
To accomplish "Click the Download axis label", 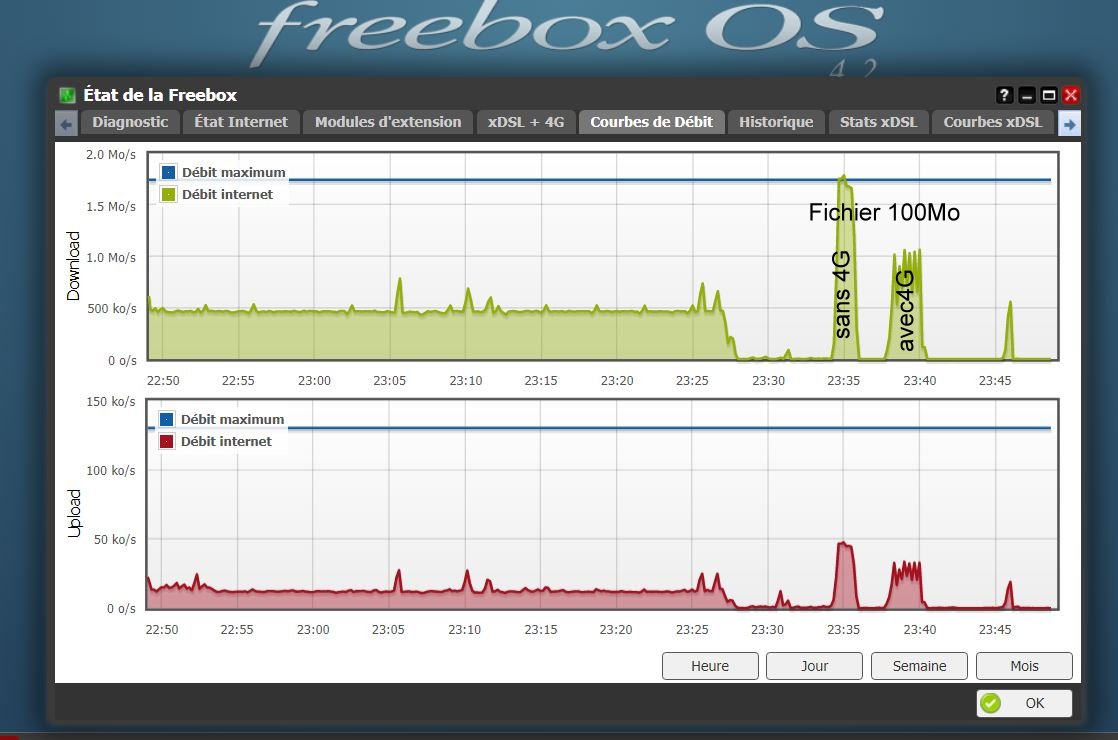I will 73,266.
